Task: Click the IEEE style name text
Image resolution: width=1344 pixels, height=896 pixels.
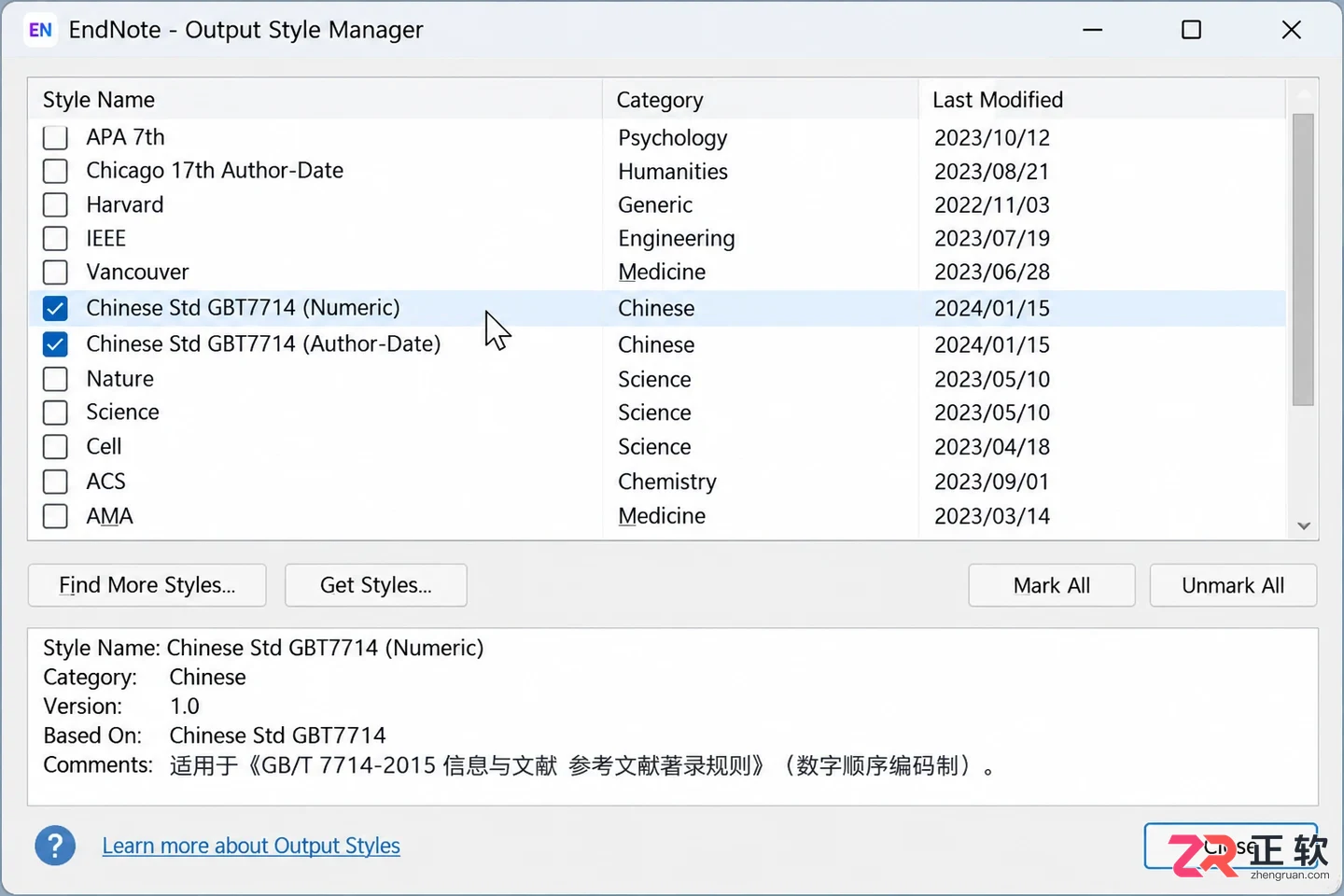Action: click(x=105, y=238)
